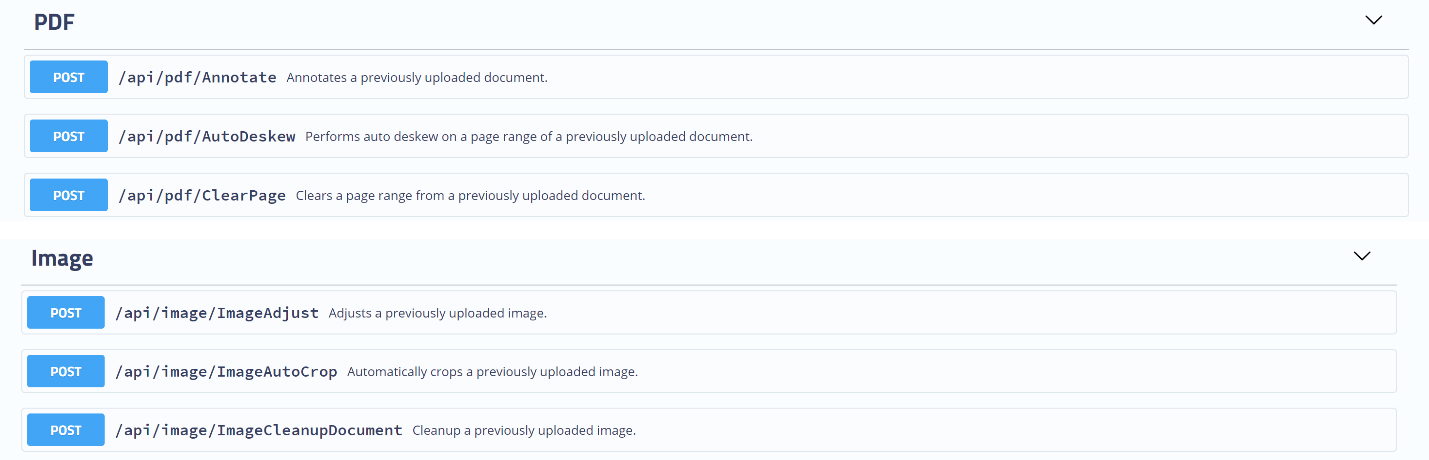Open the /api/image/ImageCleanupDocument path link

[259, 430]
